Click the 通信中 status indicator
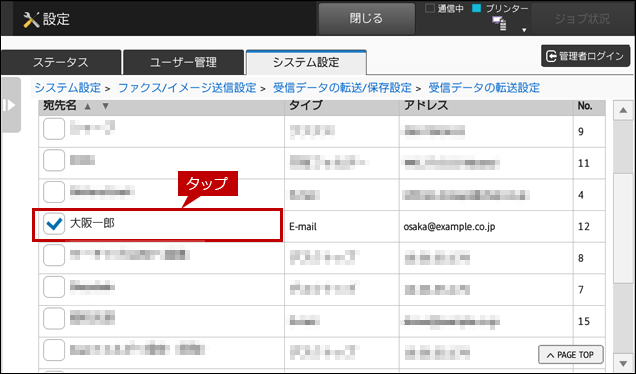 tap(444, 9)
